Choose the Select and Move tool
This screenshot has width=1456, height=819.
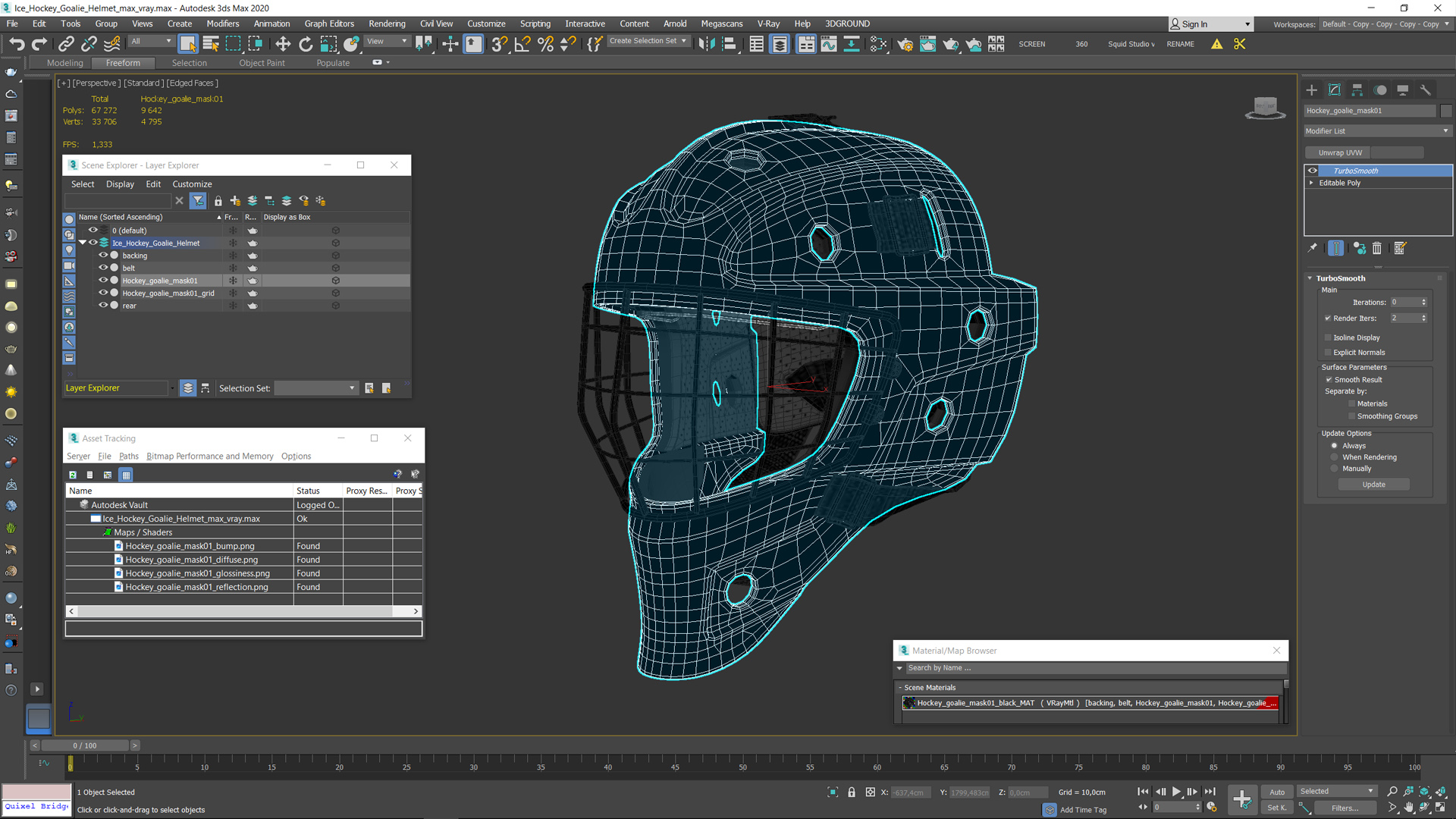[x=283, y=44]
